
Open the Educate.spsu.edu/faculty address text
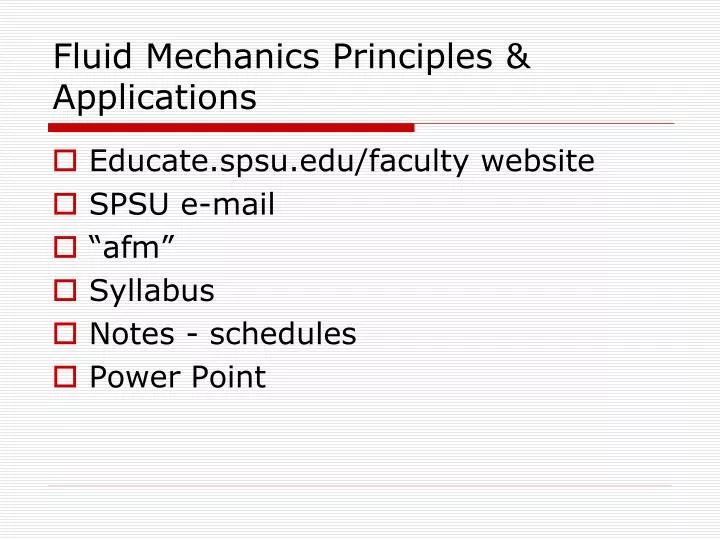279,162
